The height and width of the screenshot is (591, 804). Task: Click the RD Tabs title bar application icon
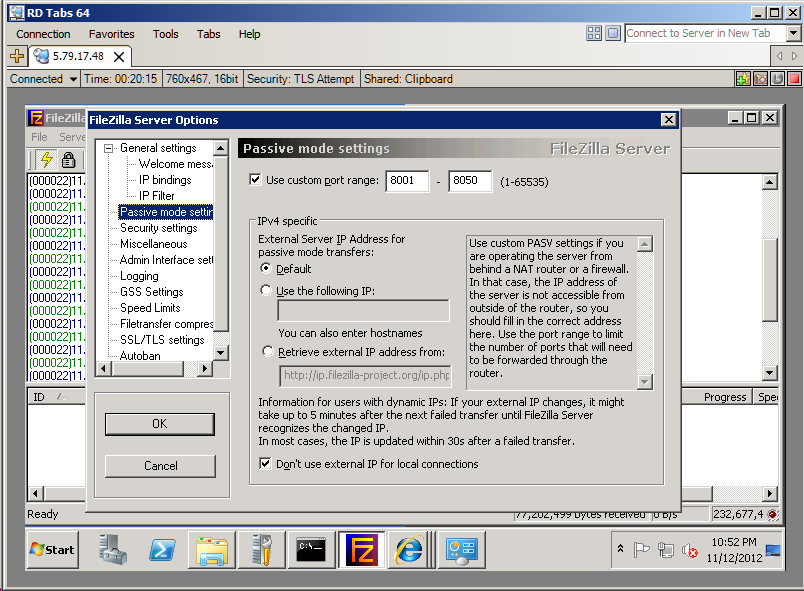coord(17,13)
